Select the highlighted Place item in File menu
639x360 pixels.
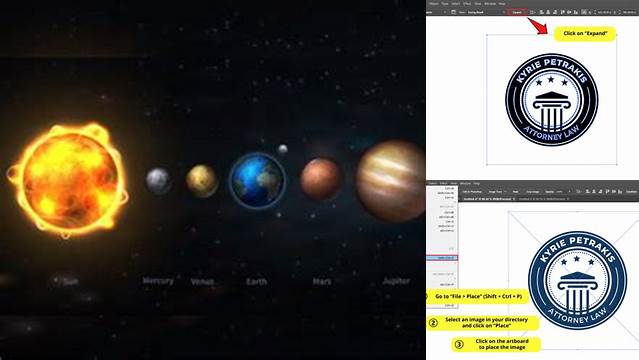pyautogui.click(x=442, y=258)
